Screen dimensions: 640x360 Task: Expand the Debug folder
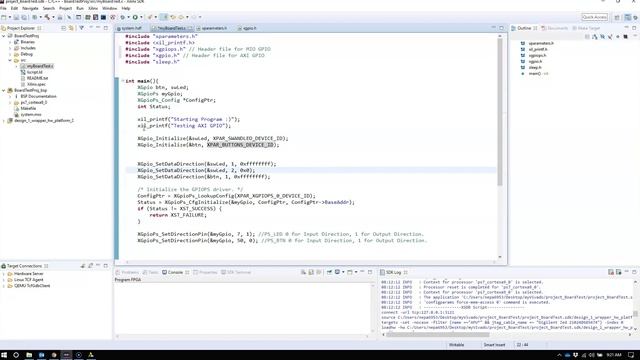point(10,54)
